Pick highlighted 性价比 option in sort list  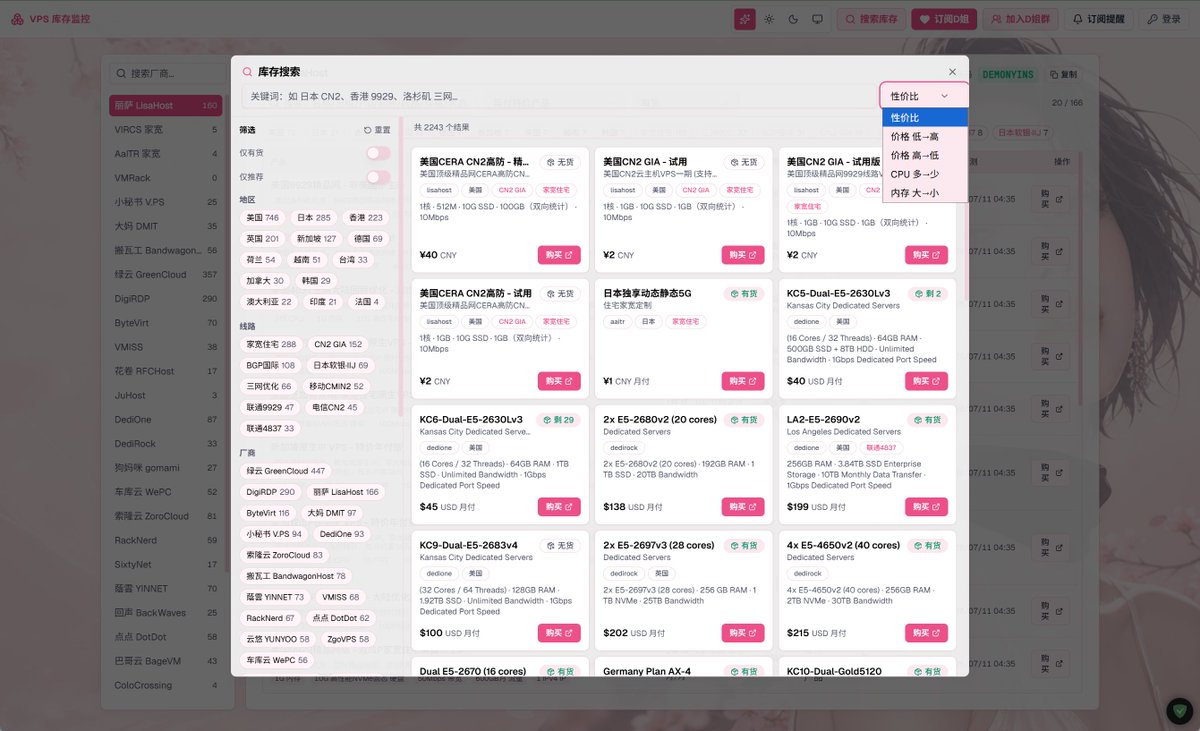[925, 118]
